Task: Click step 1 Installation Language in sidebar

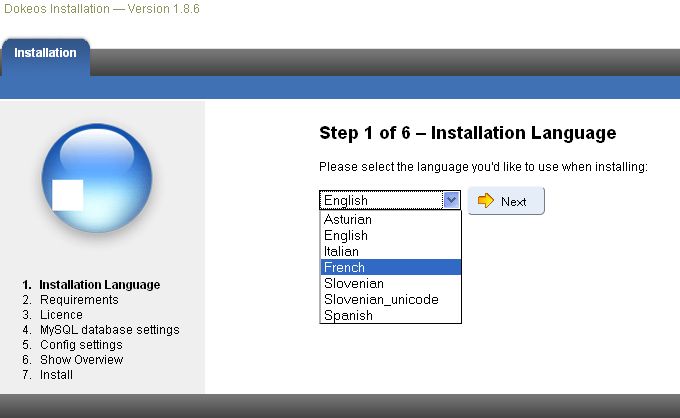Action: click(99, 284)
